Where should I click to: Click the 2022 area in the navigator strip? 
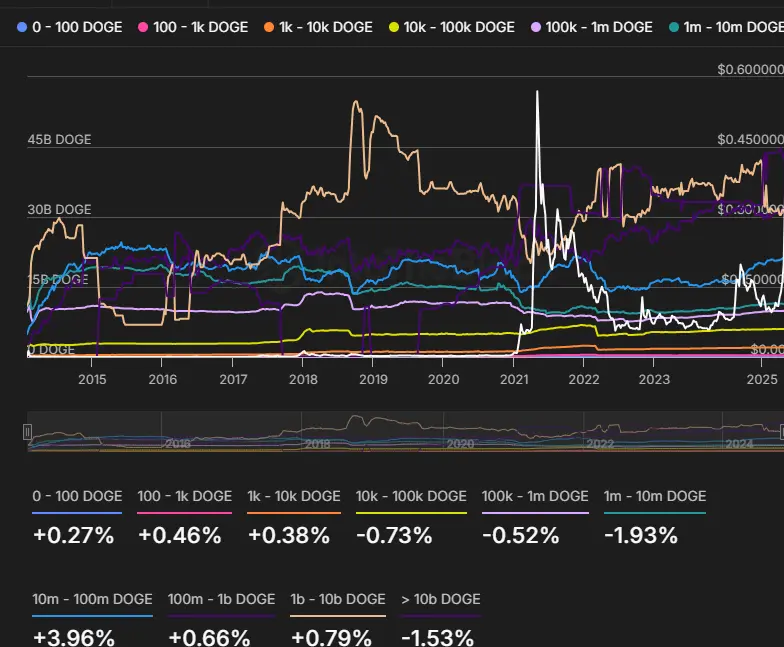coord(600,433)
